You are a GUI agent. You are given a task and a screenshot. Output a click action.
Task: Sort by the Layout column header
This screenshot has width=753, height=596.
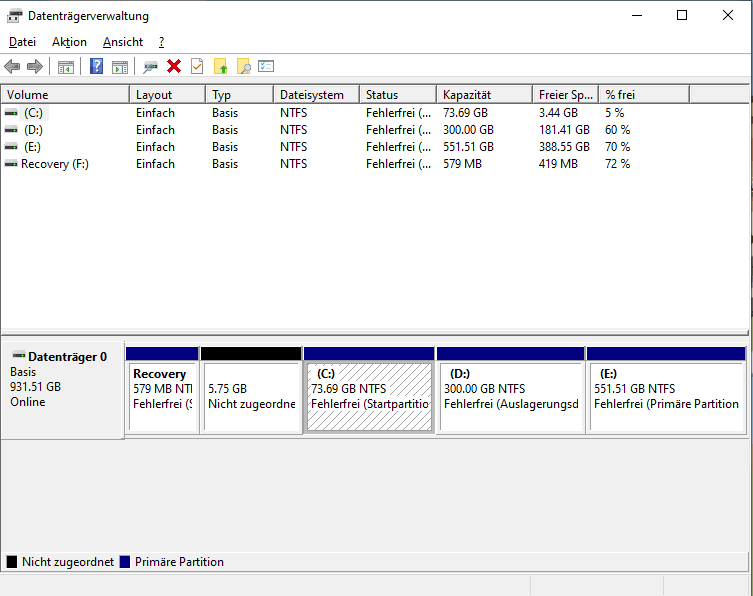tap(168, 95)
